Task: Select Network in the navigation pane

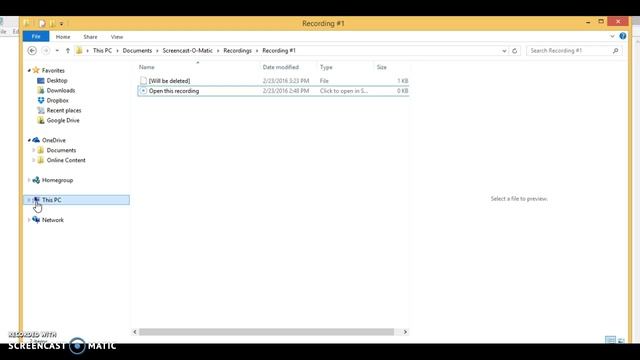Action: pos(53,220)
